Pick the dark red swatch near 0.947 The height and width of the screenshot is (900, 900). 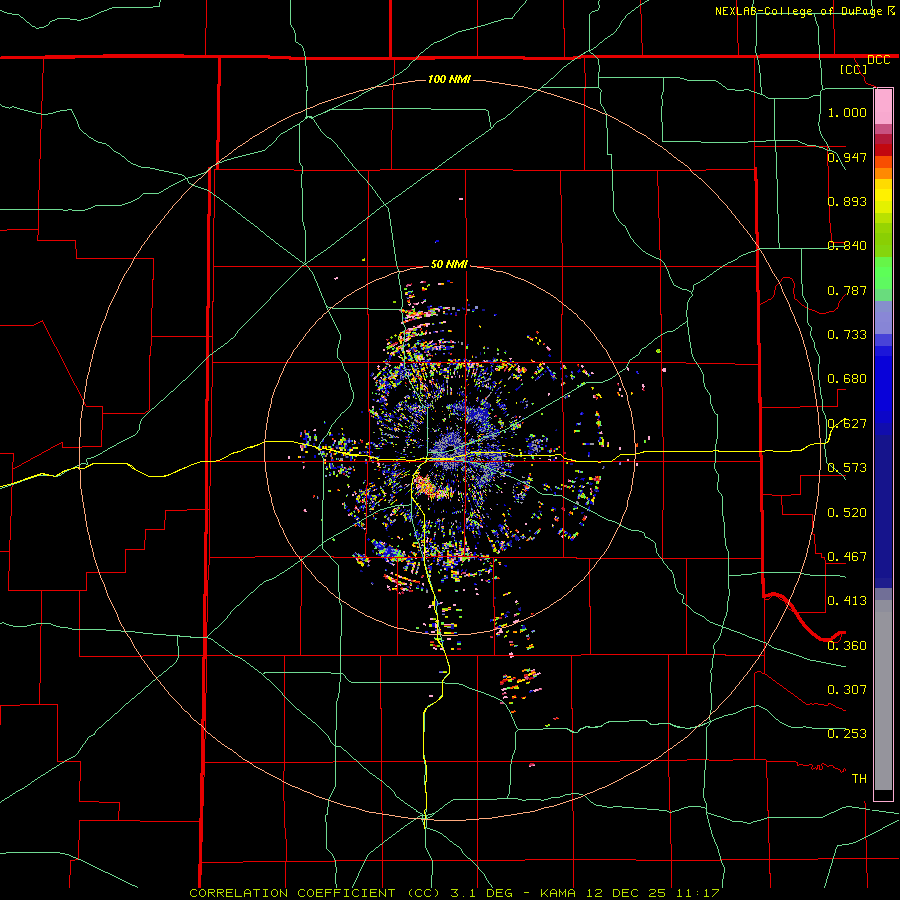[883, 150]
